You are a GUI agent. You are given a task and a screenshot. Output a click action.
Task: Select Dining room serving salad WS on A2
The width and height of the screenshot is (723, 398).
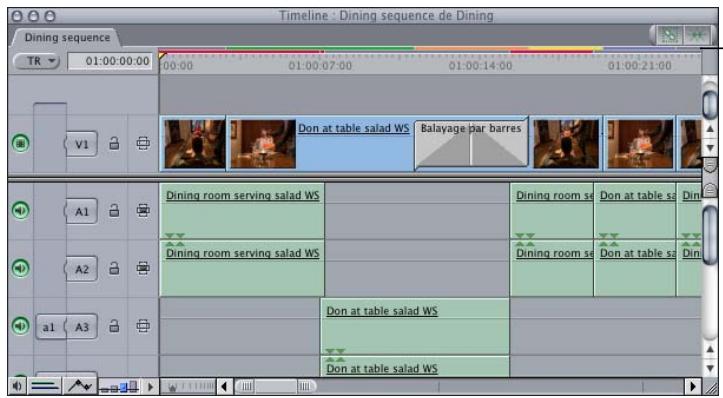click(x=242, y=268)
